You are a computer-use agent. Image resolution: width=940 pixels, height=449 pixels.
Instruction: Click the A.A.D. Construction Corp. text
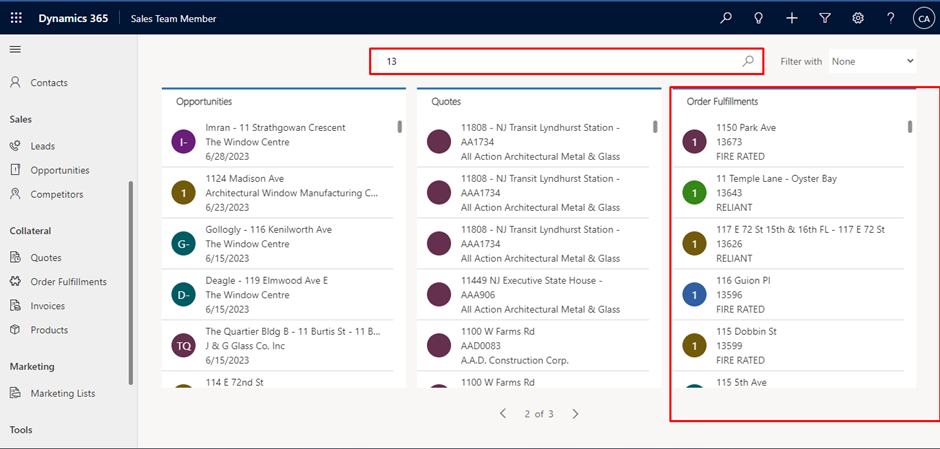tap(514, 361)
